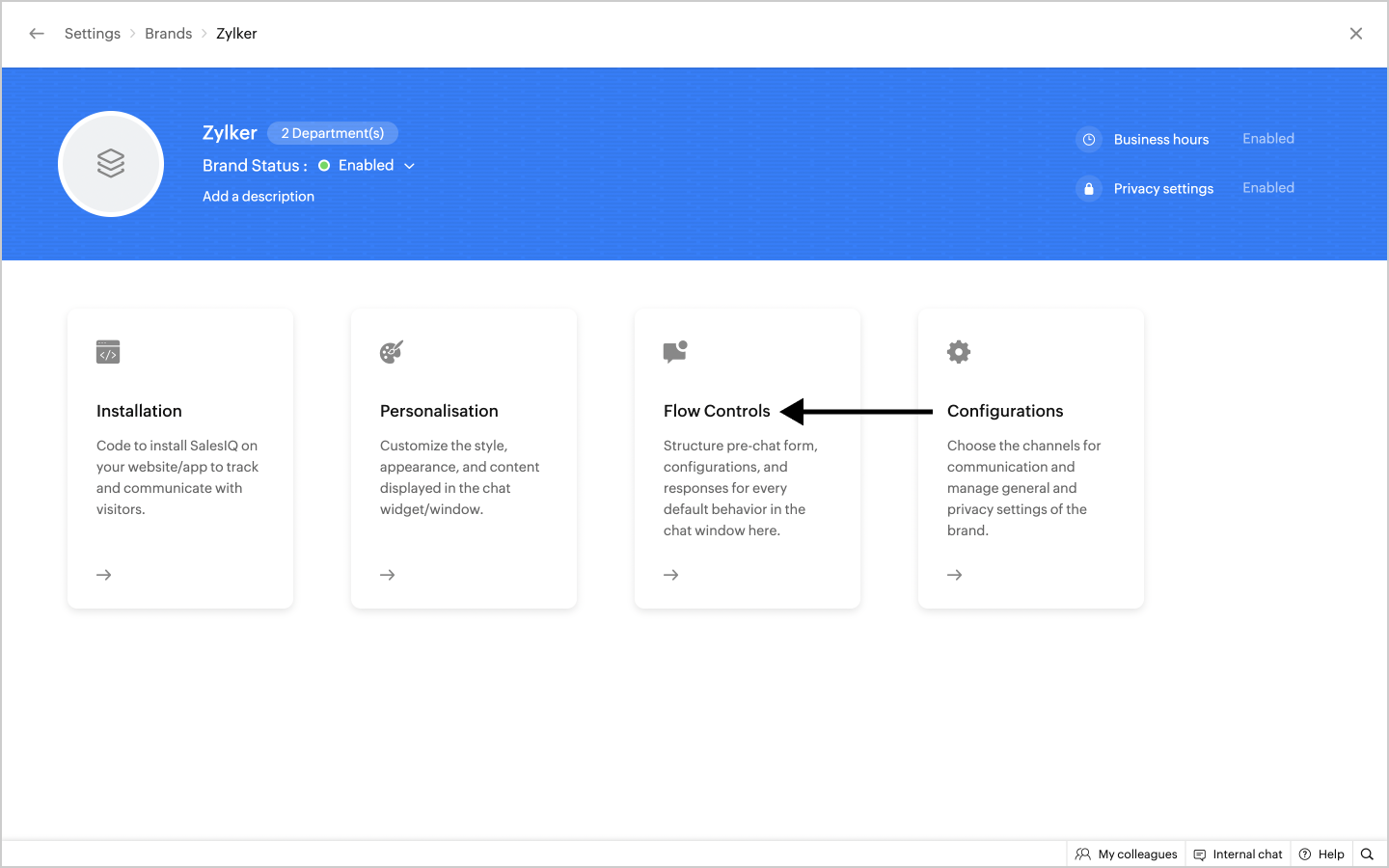The height and width of the screenshot is (868, 1389).
Task: Select the Configurations card description text
Action: 1024,488
